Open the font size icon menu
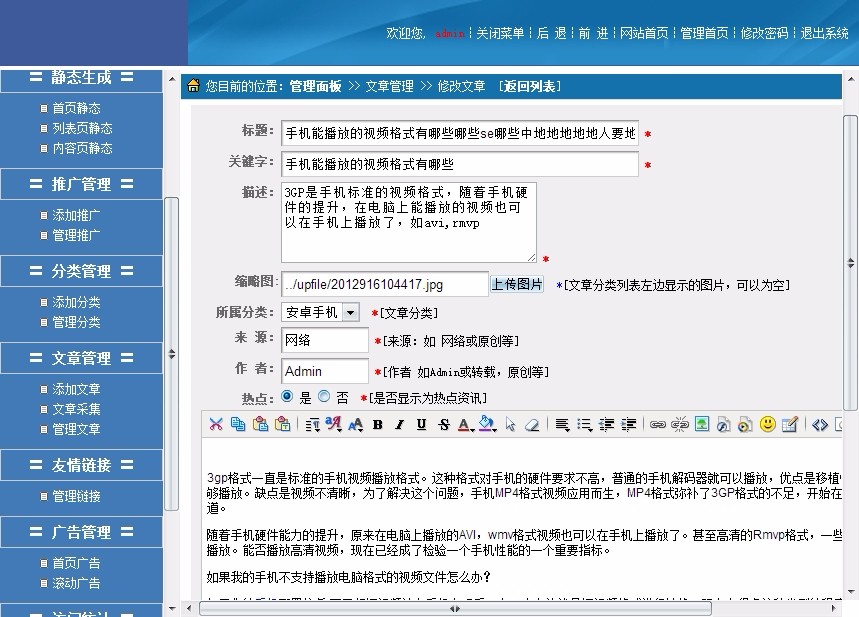859x617 pixels. [356, 425]
